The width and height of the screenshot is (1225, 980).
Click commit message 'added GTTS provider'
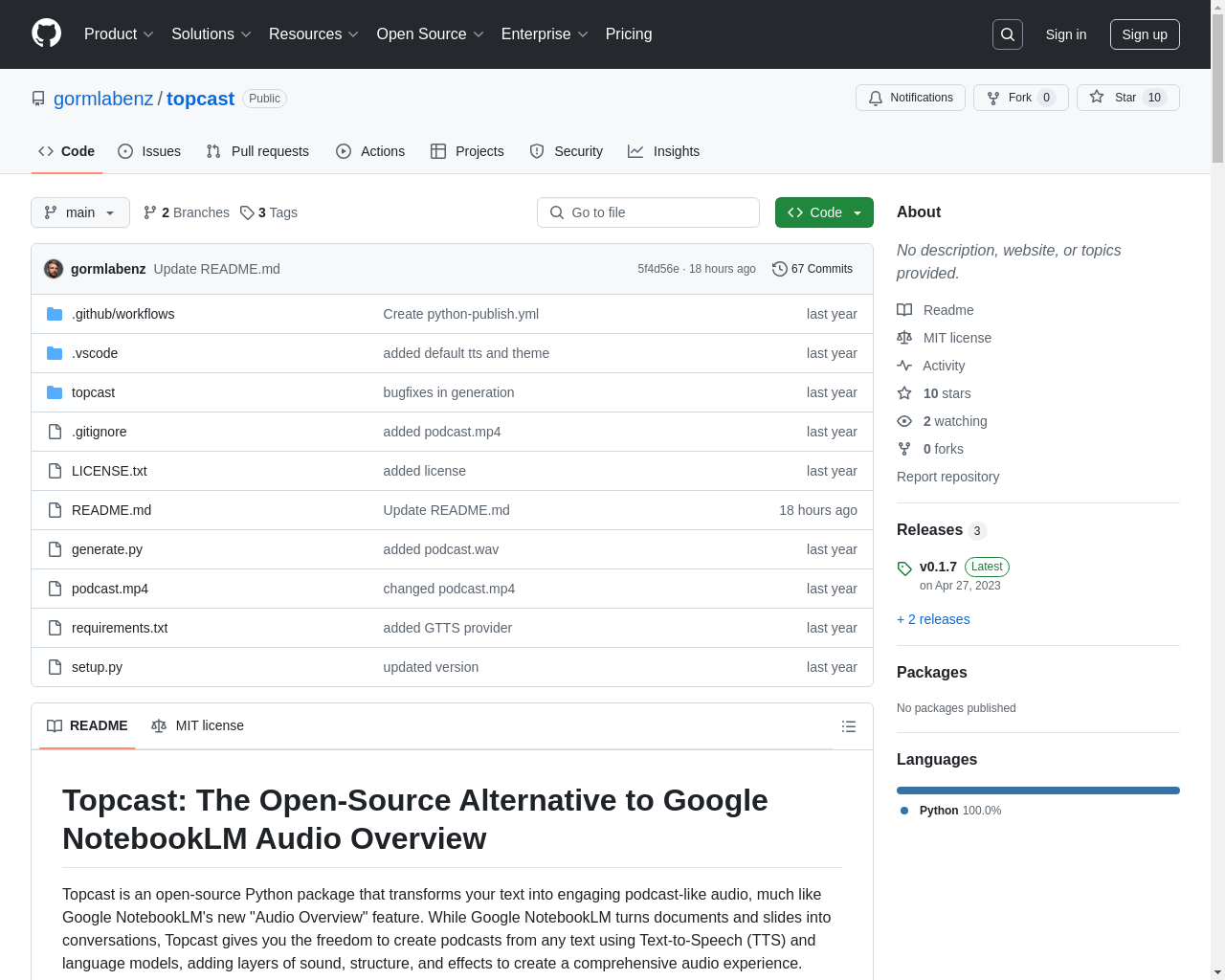tap(448, 628)
